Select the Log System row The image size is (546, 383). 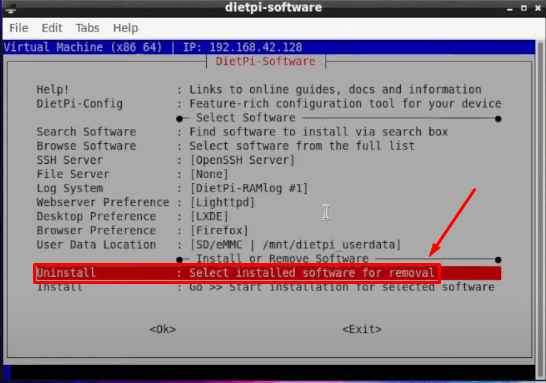tap(269, 188)
